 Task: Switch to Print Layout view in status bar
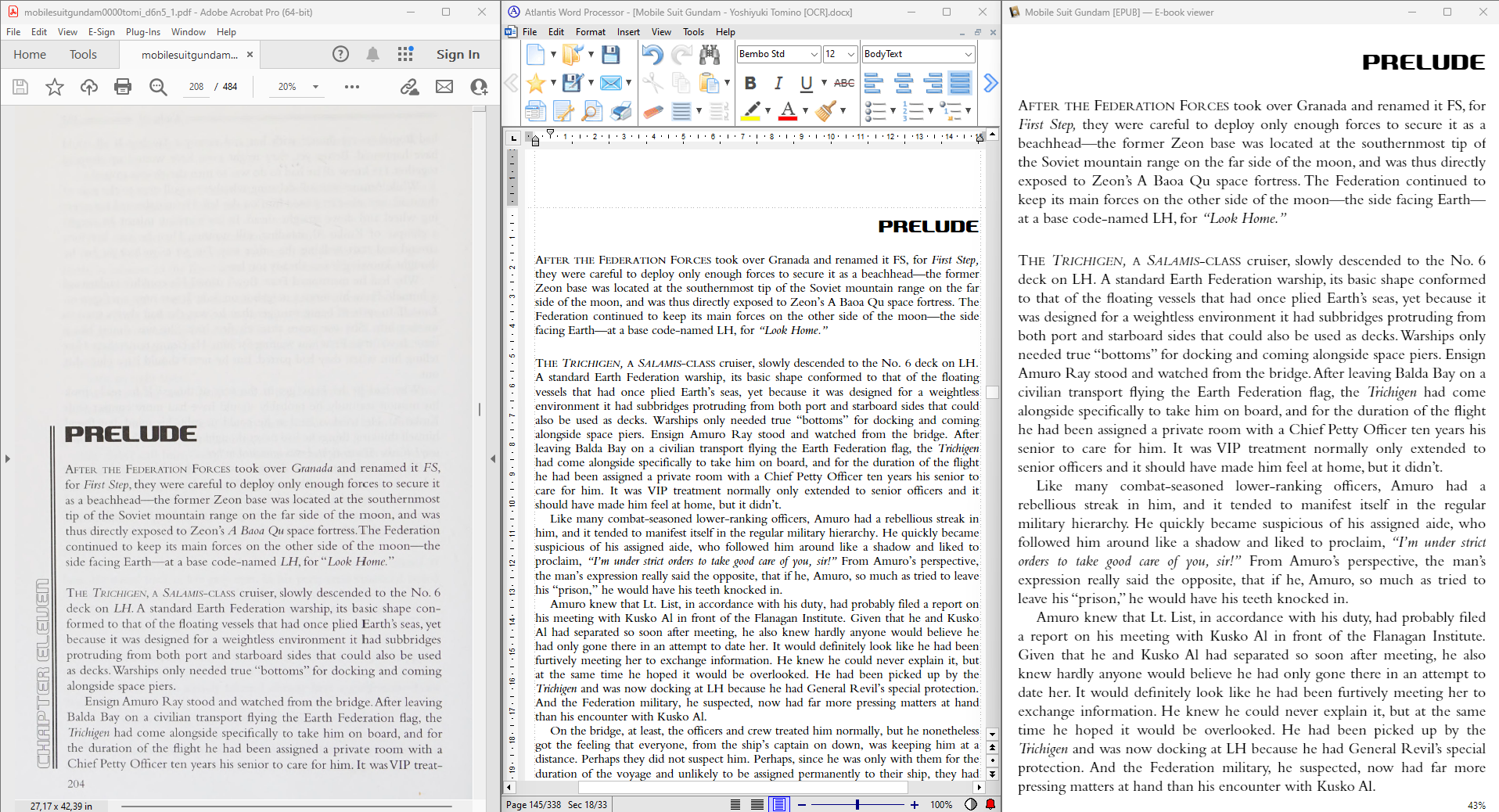tap(778, 804)
